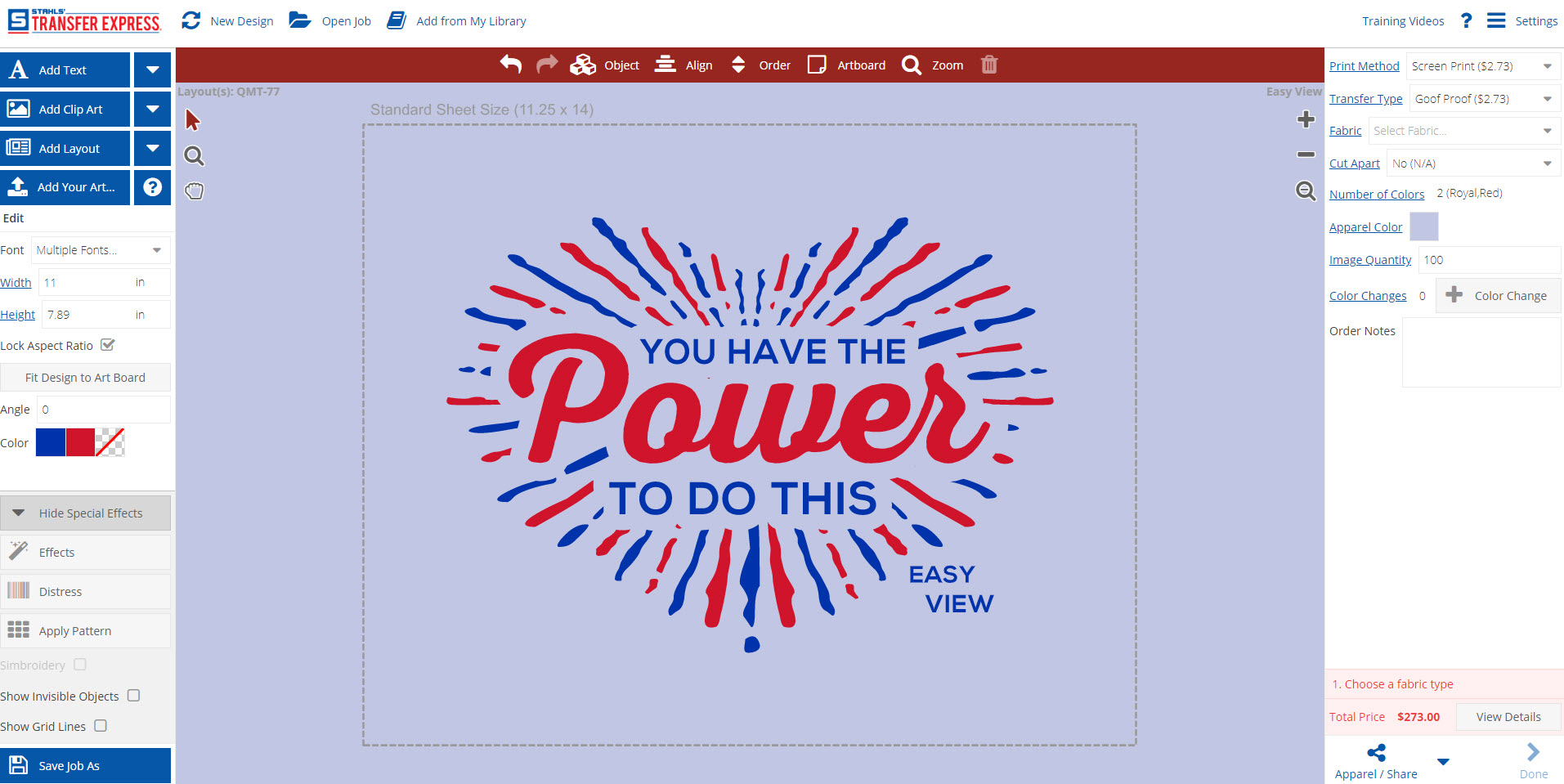Start a New Design
Screen dimensions: 1564x784
tap(226, 20)
